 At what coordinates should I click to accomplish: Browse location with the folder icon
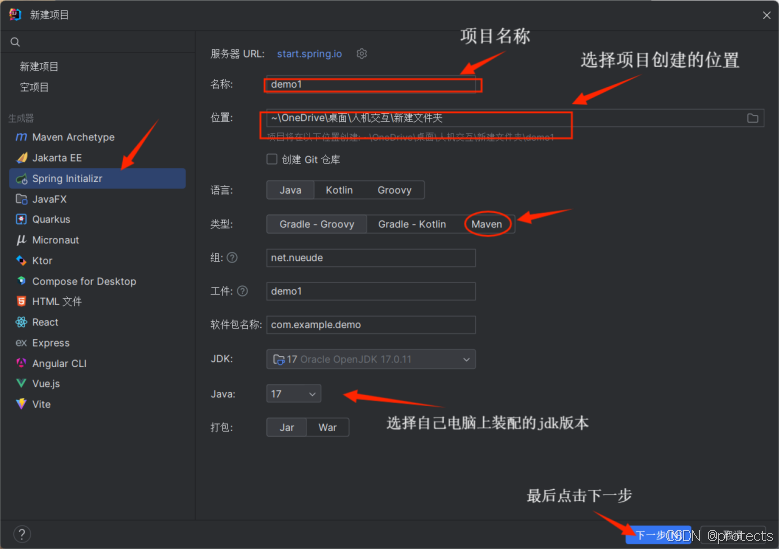click(752, 118)
